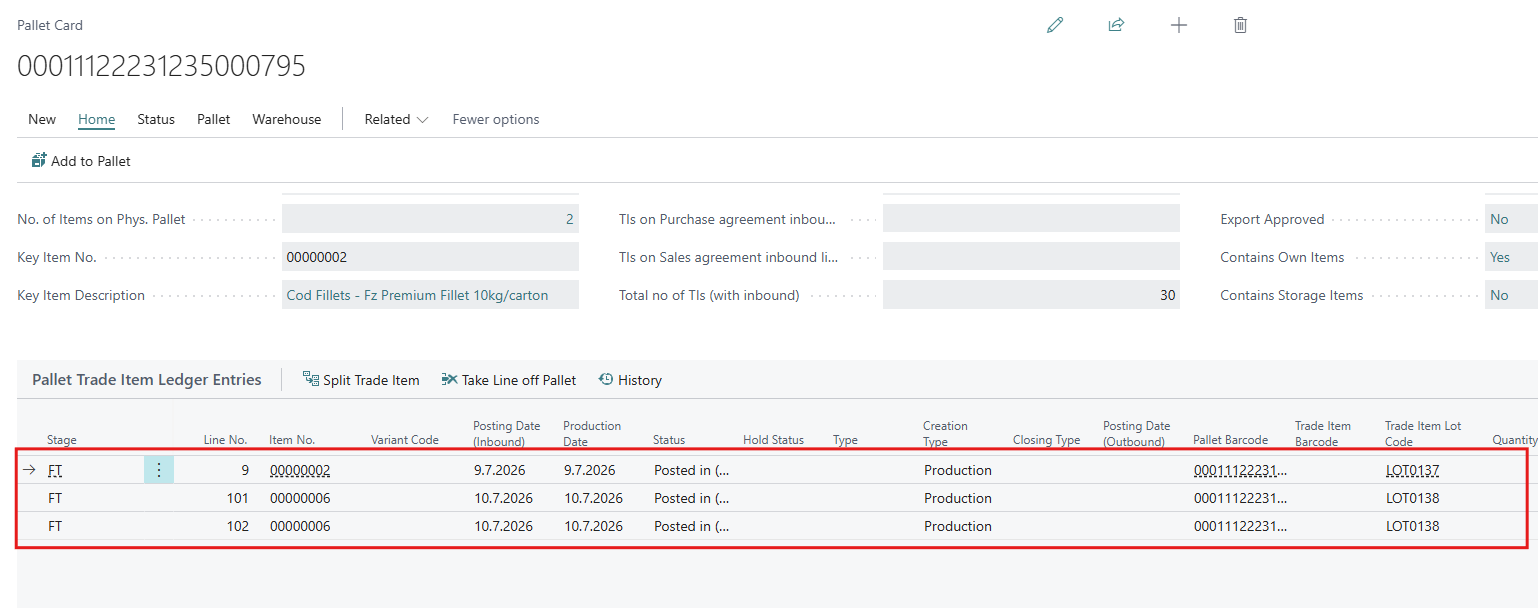
Task: Click TIs on Purchase agreement inbound field
Action: [1031, 219]
